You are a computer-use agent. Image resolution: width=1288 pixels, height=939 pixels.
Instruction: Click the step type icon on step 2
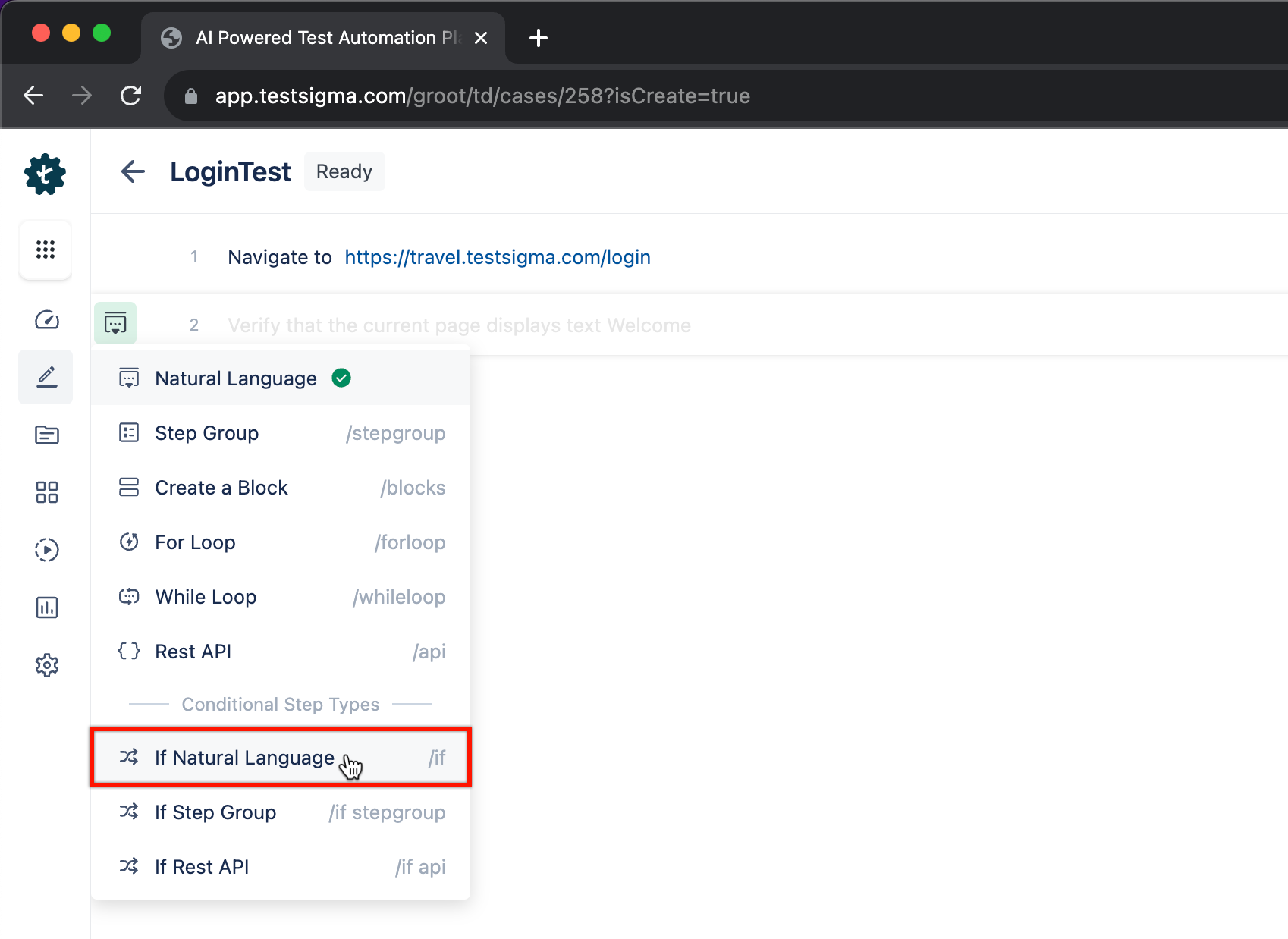(x=115, y=324)
